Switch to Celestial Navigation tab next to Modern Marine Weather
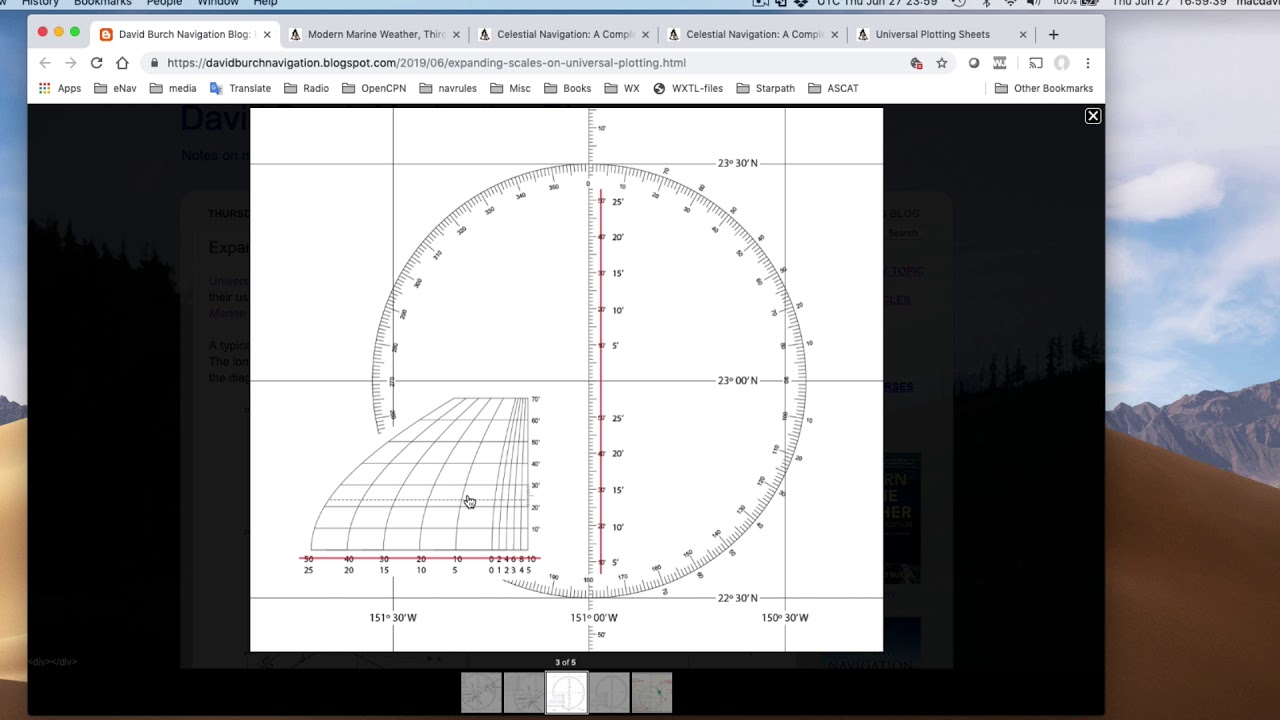 pos(563,34)
